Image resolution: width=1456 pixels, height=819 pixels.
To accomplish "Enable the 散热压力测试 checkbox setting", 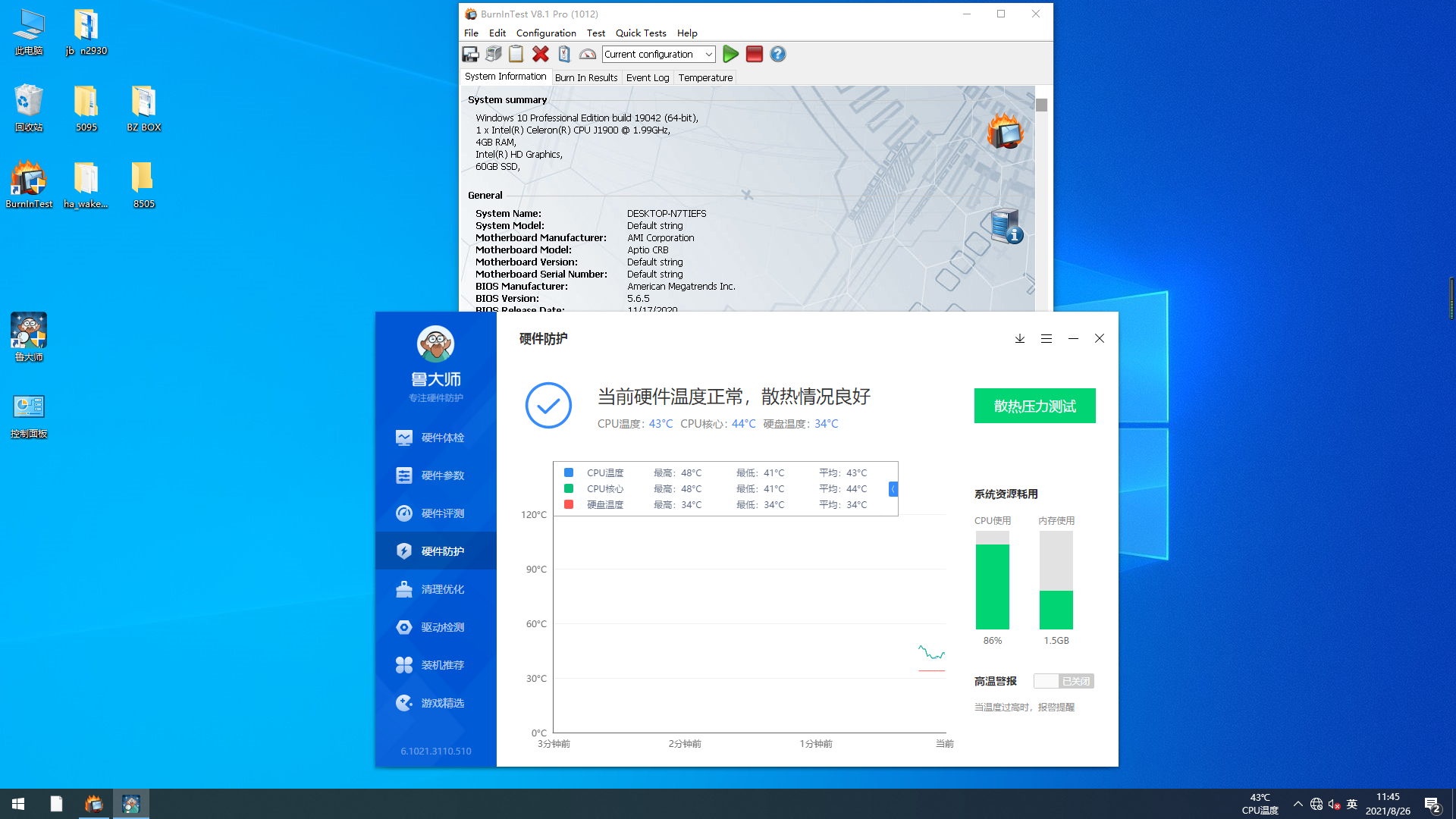I will click(1034, 405).
